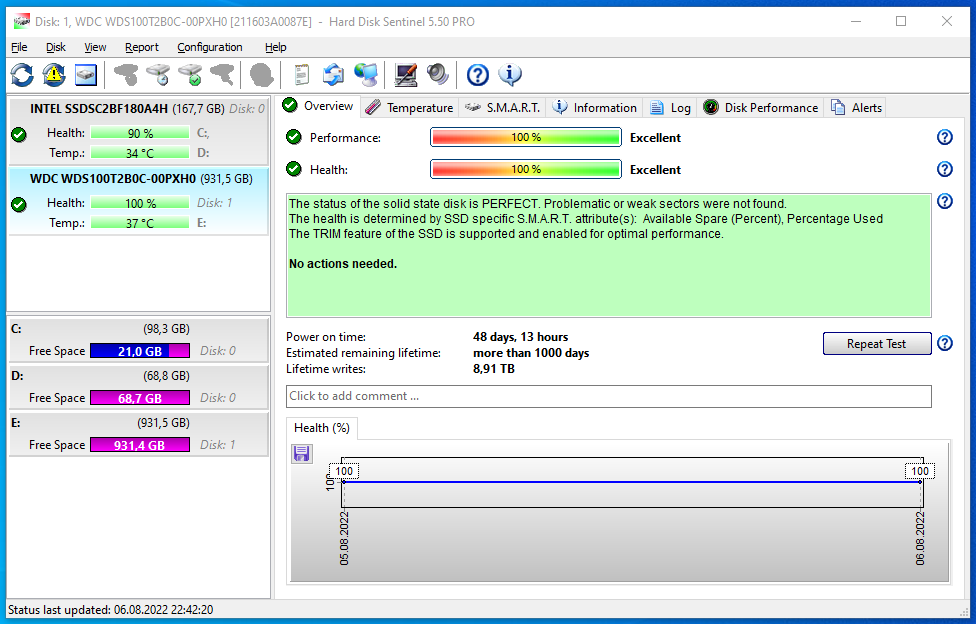Image resolution: width=976 pixels, height=624 pixels.
Task: Switch to the S.M.A.R.T. tab
Action: (503, 108)
